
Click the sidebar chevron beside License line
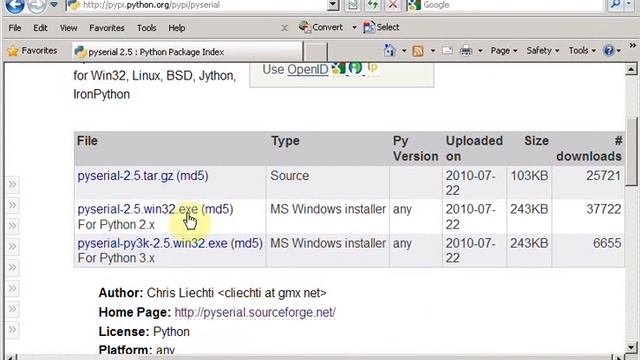click(x=12, y=329)
